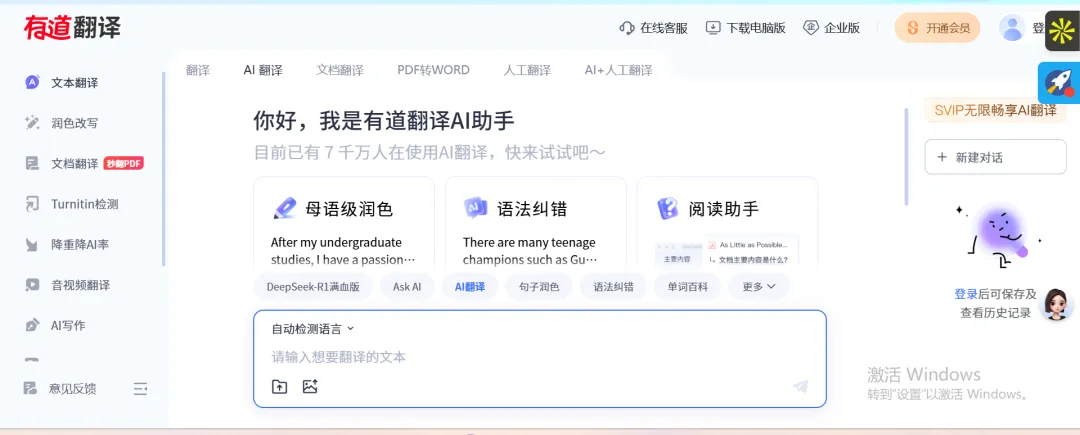Open the 母语级润色 card
This screenshot has width=1080, height=435.
[344, 222]
